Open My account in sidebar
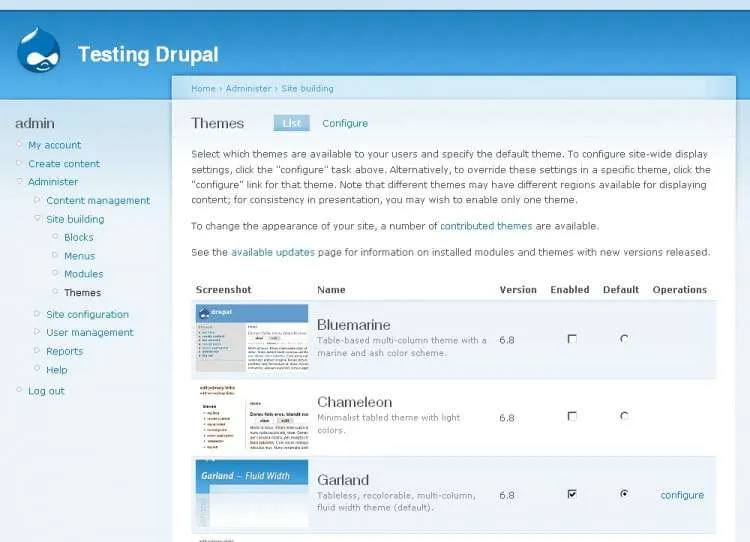The height and width of the screenshot is (542, 750). [x=55, y=145]
